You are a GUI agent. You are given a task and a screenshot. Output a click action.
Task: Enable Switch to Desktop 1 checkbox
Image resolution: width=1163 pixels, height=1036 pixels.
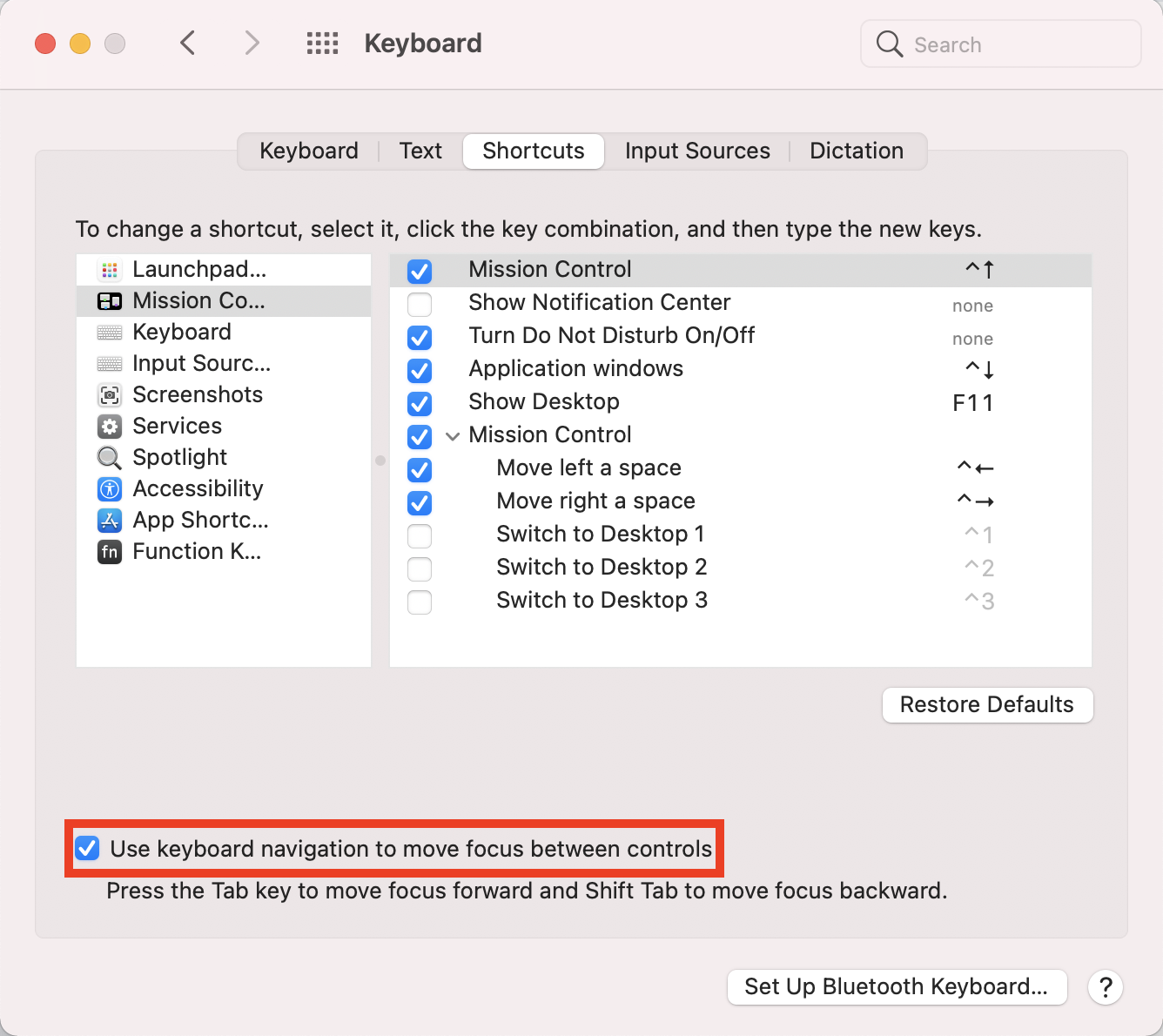420,536
